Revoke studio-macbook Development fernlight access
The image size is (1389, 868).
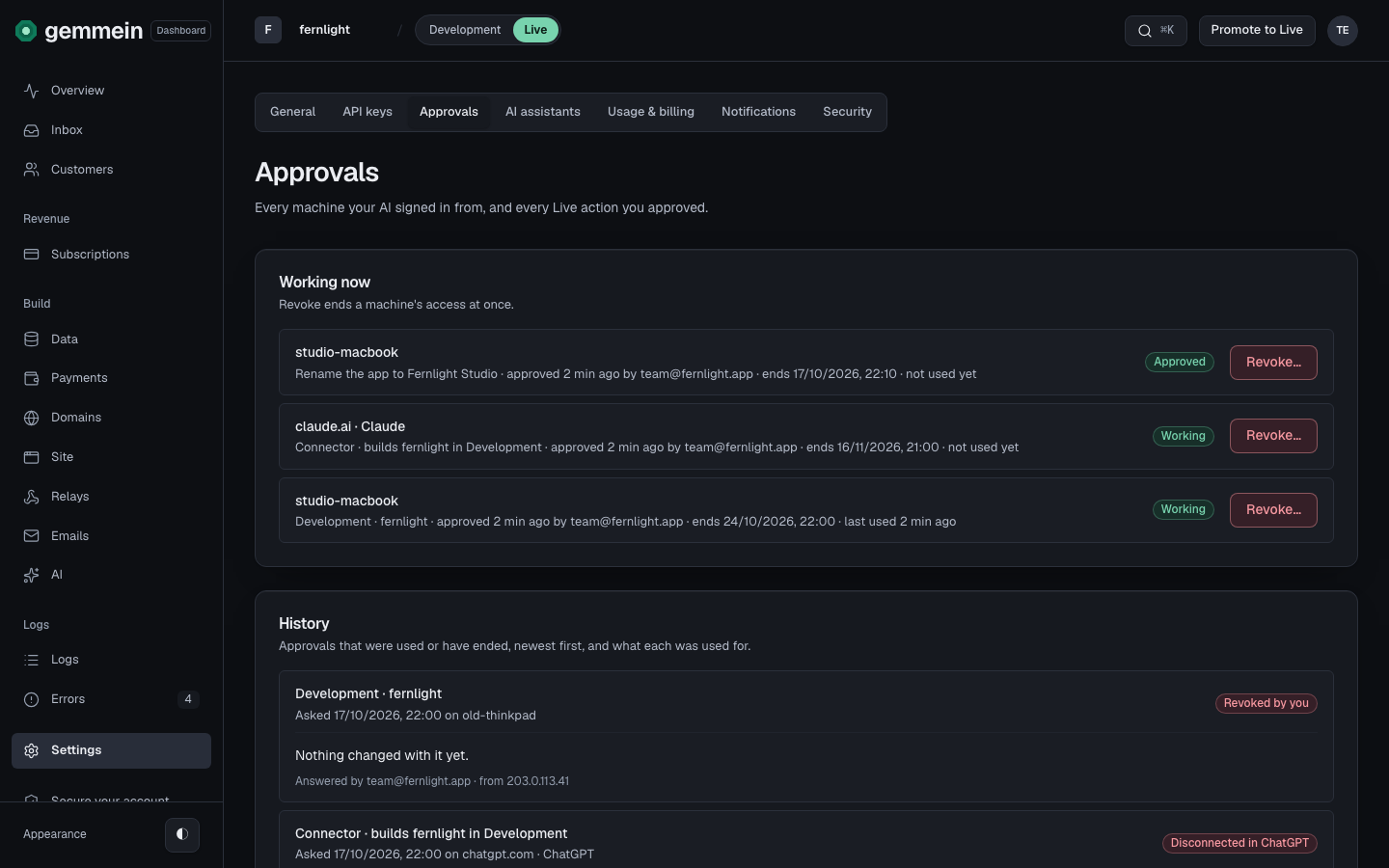[x=1273, y=510]
